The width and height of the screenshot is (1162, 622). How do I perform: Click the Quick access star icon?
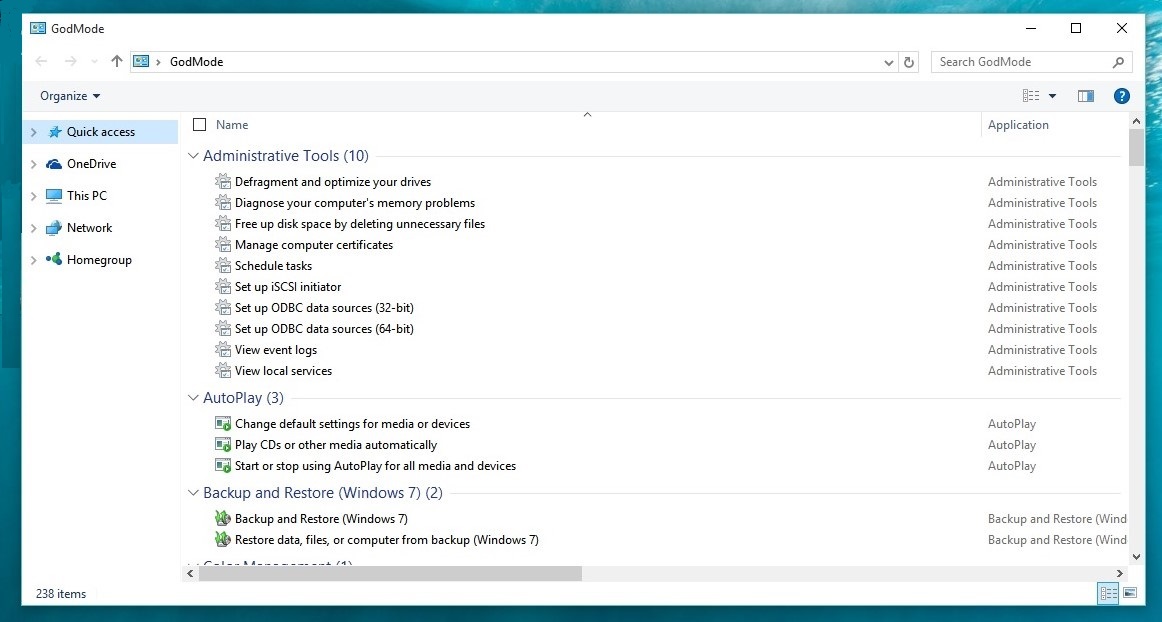(55, 132)
